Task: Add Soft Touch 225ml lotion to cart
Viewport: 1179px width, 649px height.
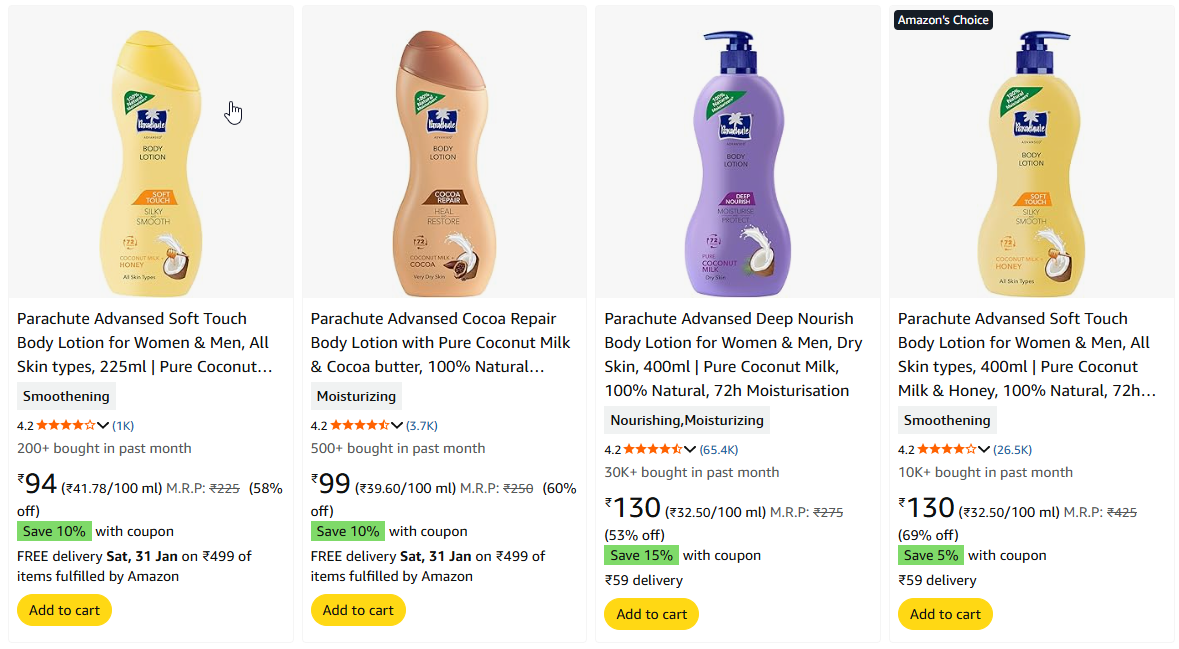Action: point(64,610)
